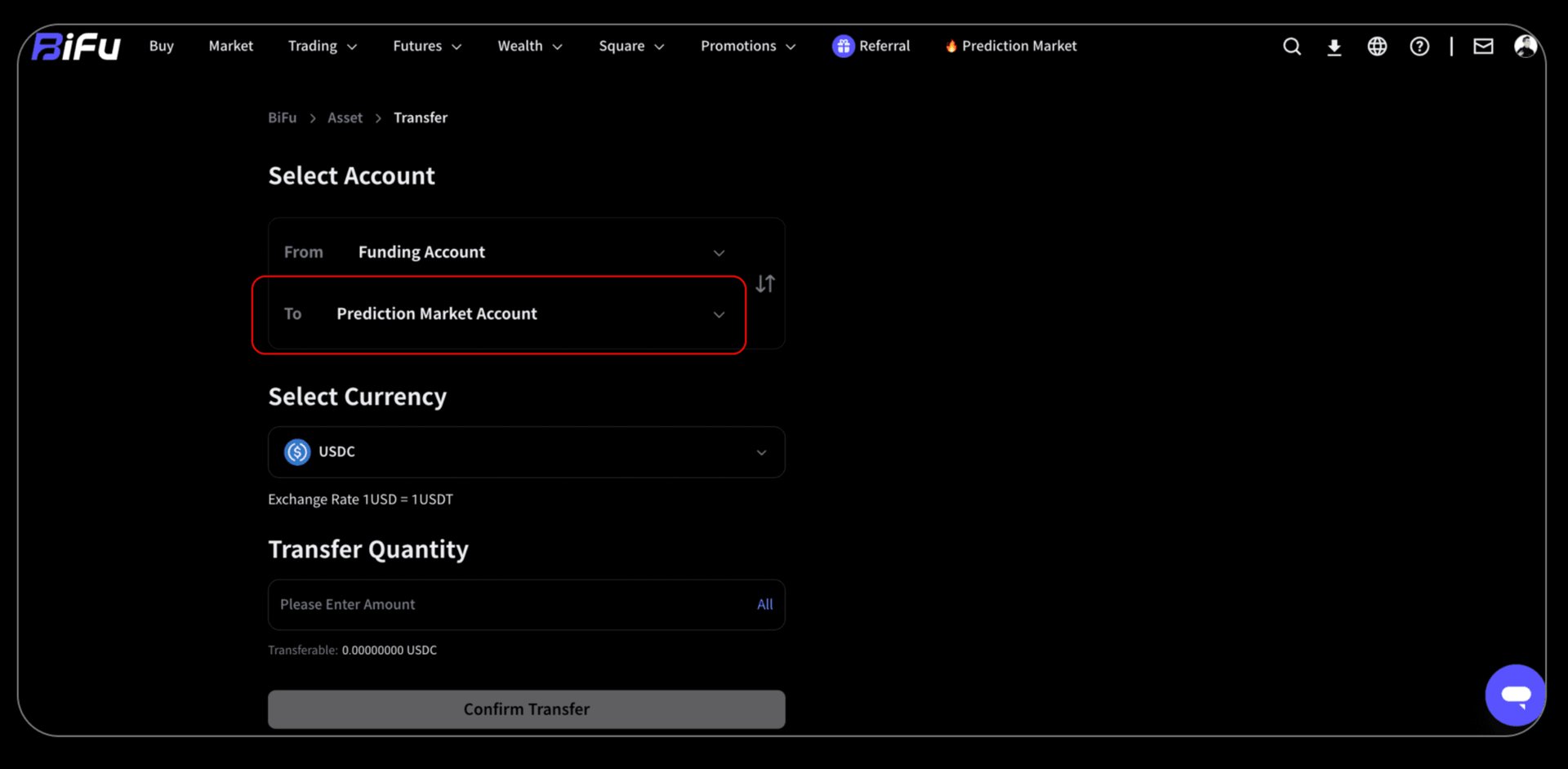Click Asset breadcrumb link

click(x=345, y=118)
